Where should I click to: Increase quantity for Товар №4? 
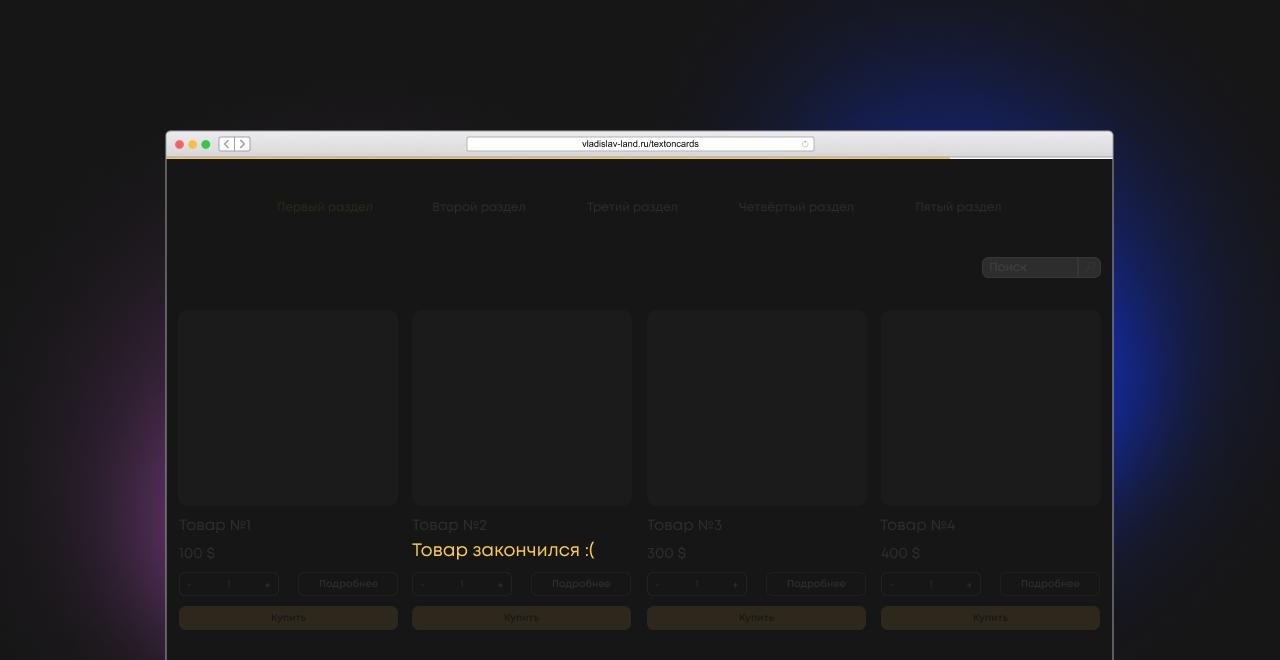(969, 584)
